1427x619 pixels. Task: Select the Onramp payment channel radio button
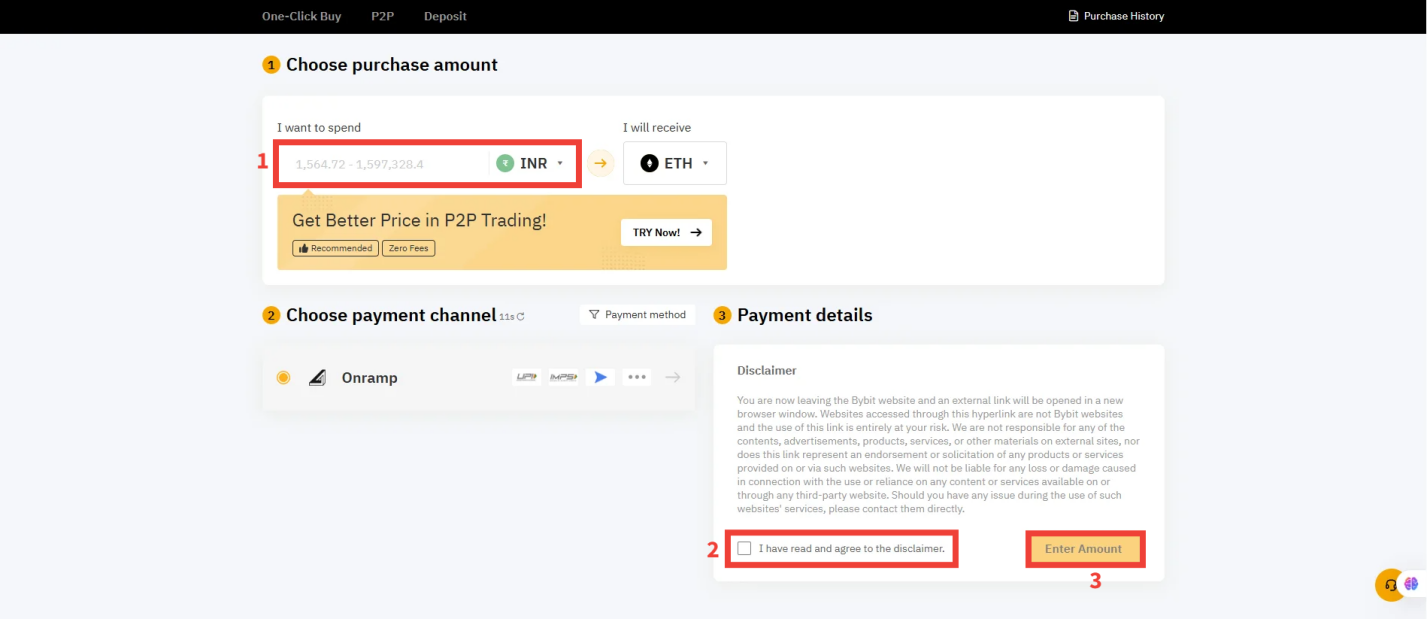(283, 377)
